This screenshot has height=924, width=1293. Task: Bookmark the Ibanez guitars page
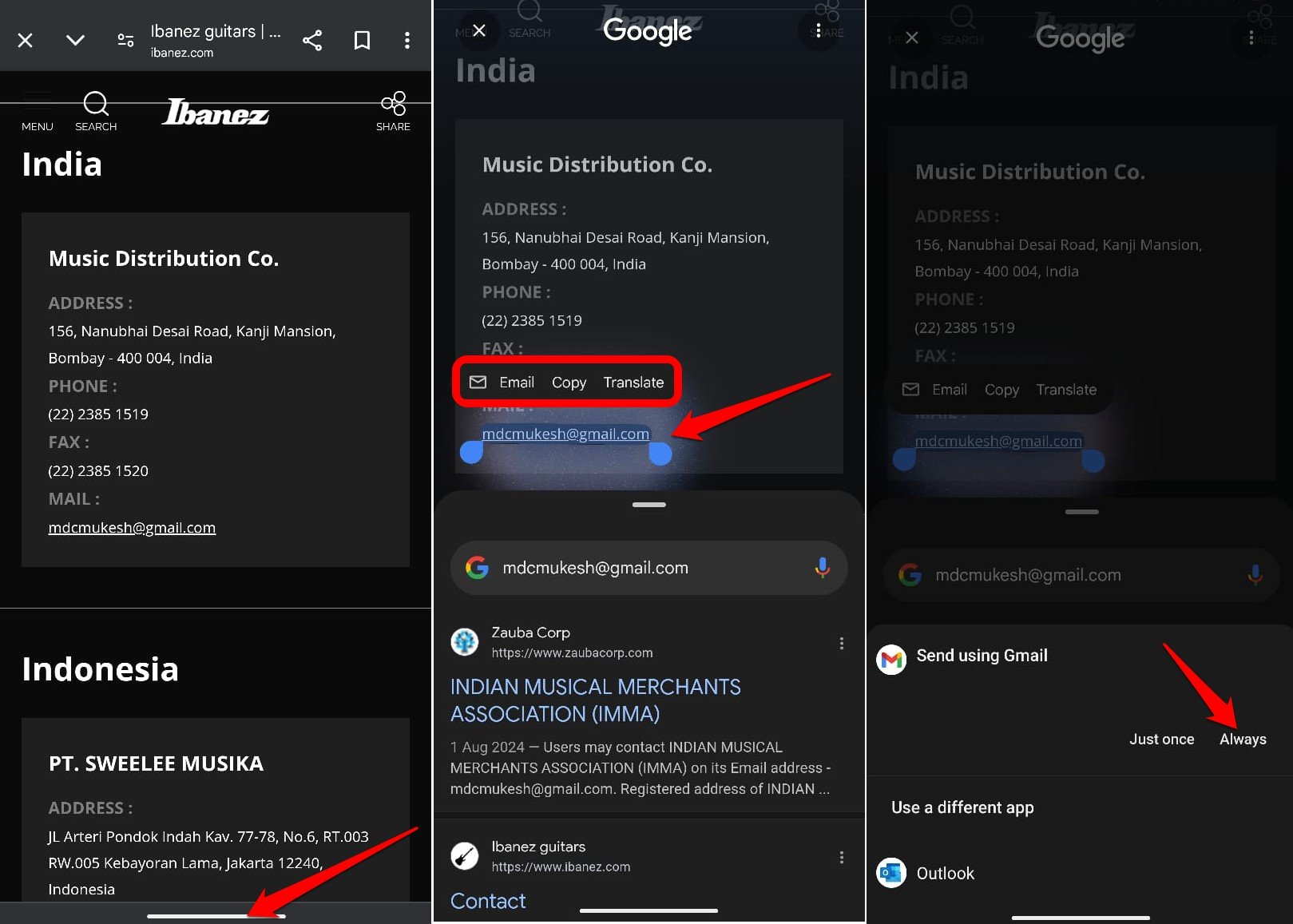tap(361, 38)
